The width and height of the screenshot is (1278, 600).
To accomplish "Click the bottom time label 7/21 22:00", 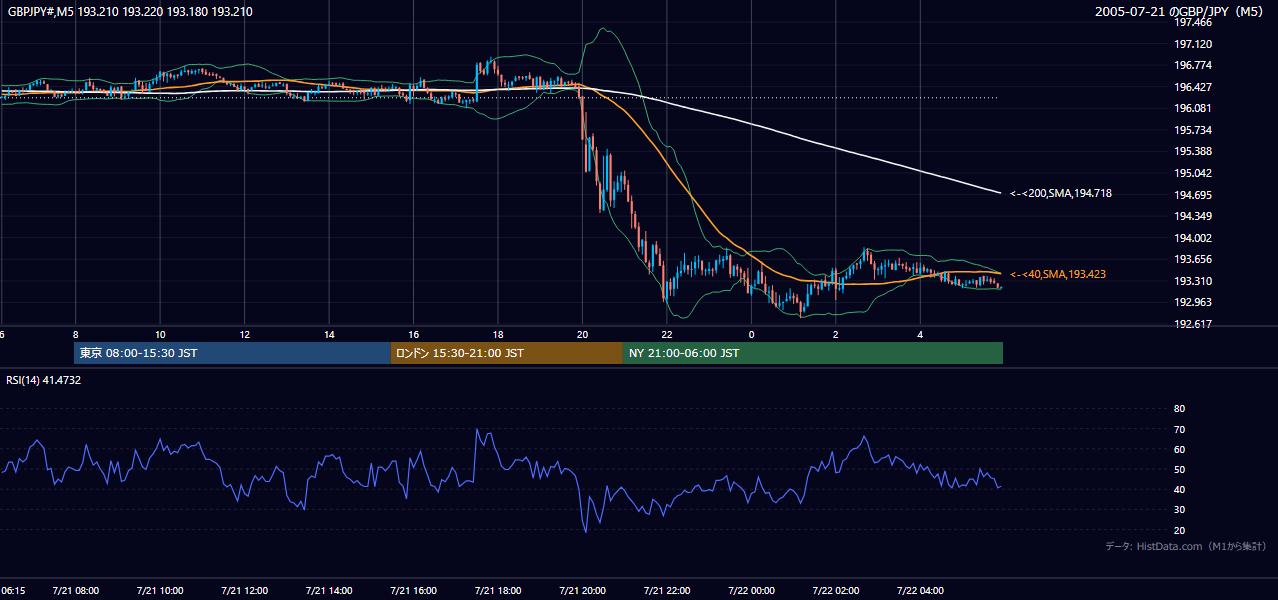I will 667,591.
